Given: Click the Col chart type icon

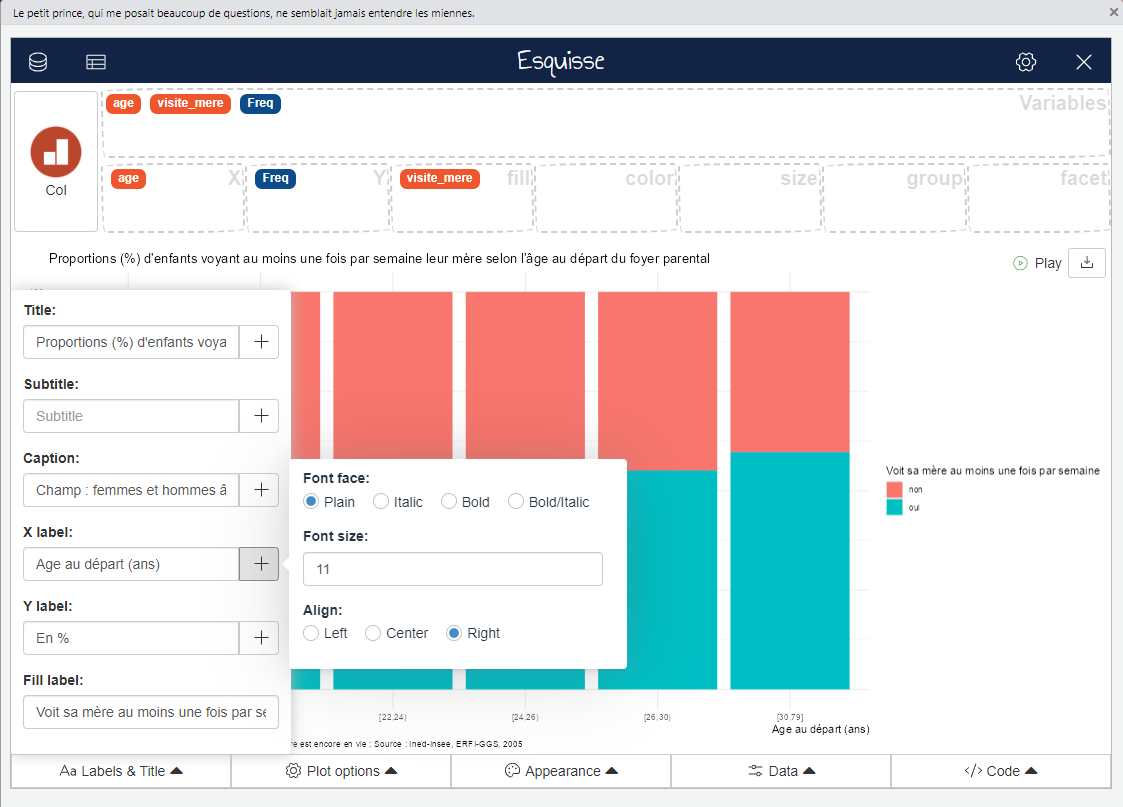Looking at the screenshot, I should click(56, 161).
